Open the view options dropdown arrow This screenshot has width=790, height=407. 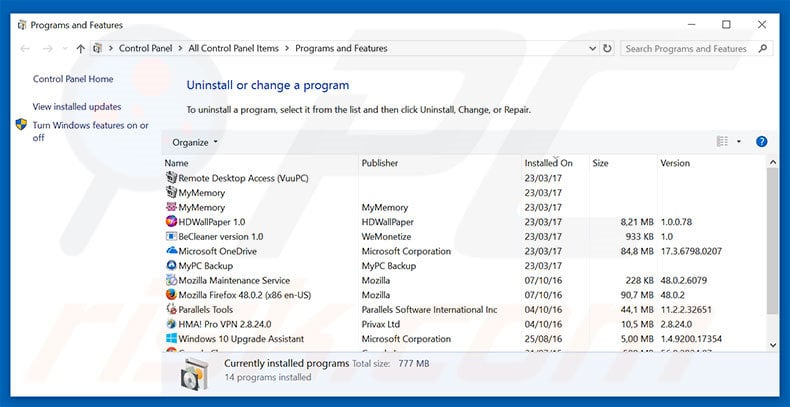pyautogui.click(x=739, y=142)
